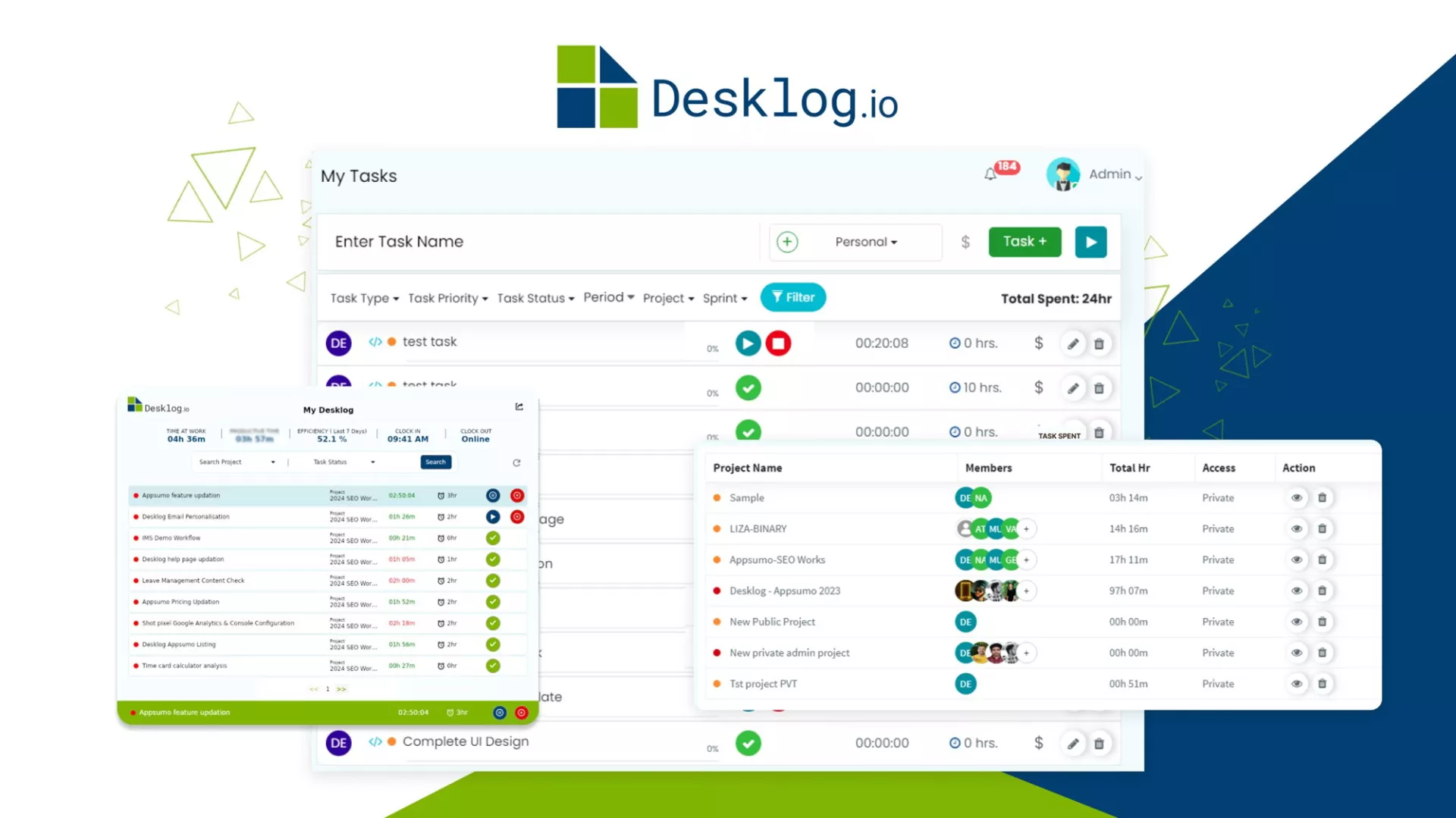This screenshot has height=818, width=1456.
Task: Click the green plus circle icon beside Personal
Action: coord(787,242)
